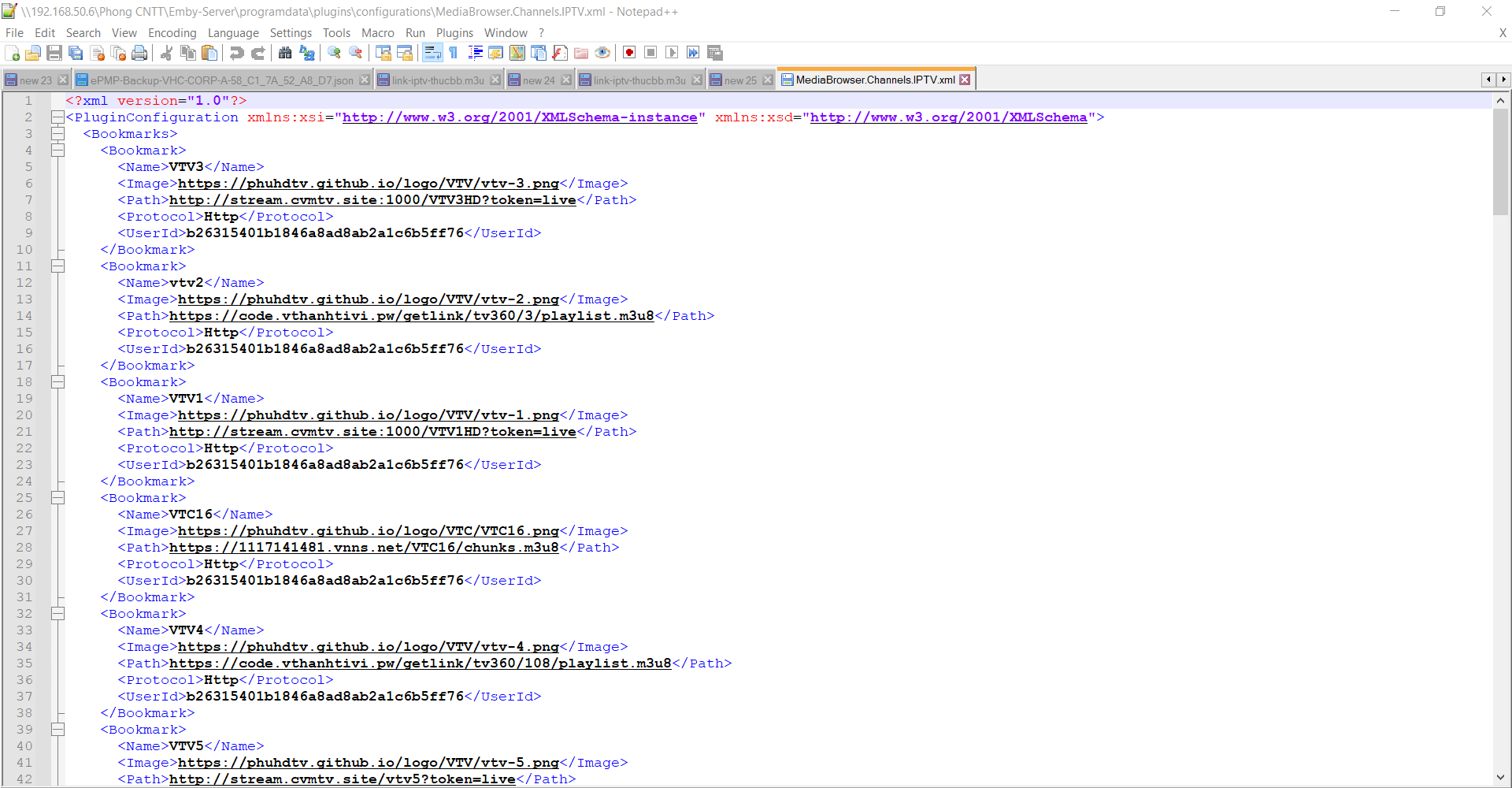
Task: Create a new file with toolbar icon
Action: (x=12, y=53)
